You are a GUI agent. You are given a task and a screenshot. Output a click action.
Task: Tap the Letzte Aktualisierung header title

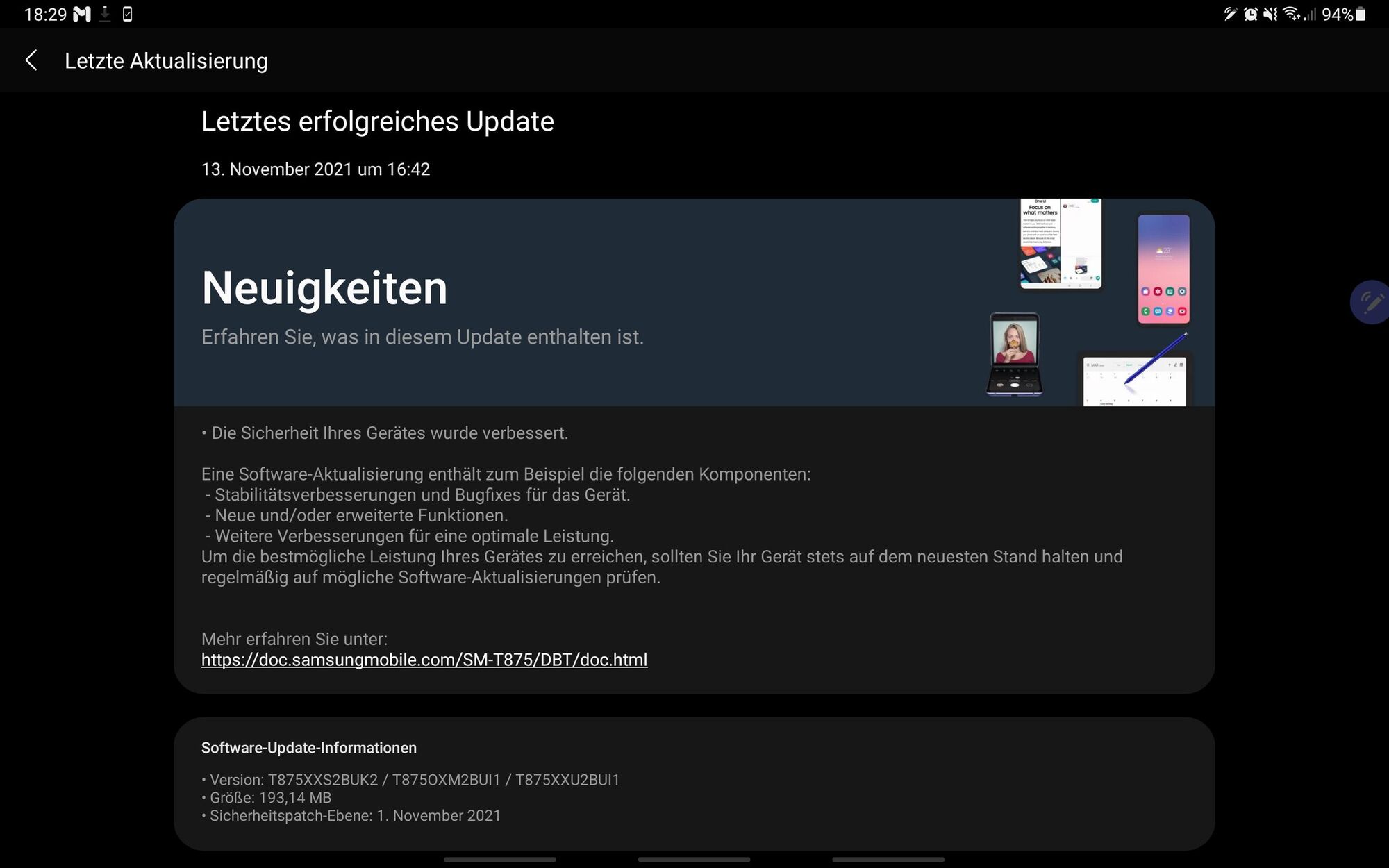(x=166, y=61)
